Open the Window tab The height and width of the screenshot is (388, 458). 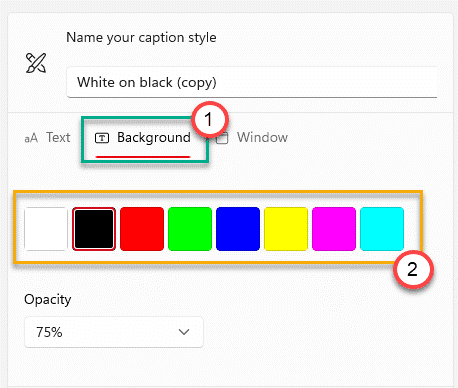[262, 137]
